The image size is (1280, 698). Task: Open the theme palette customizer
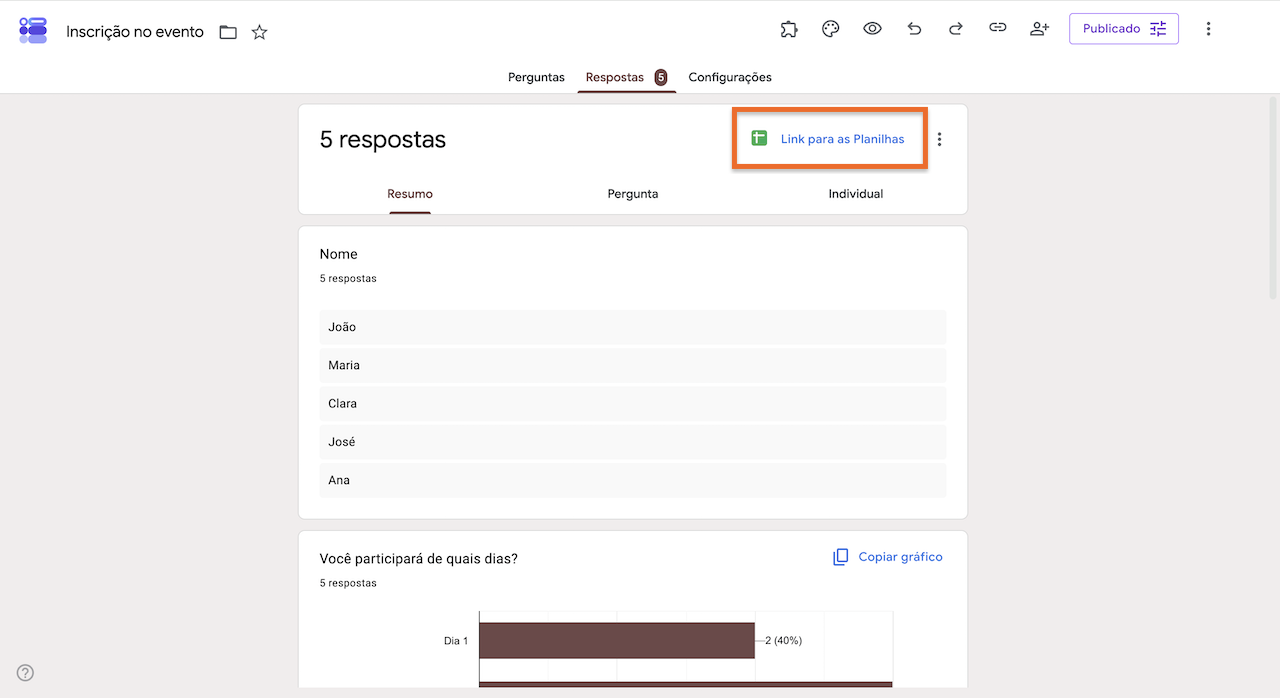click(x=830, y=29)
